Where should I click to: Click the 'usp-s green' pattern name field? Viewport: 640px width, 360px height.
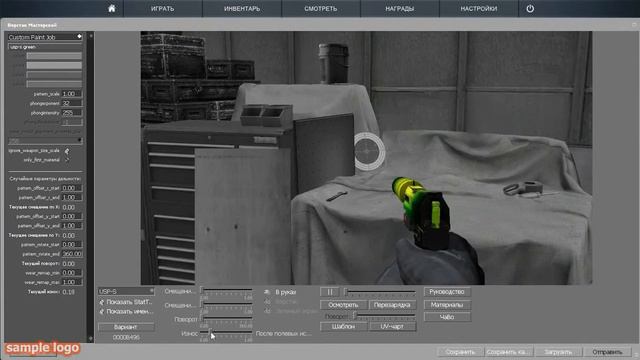(45, 47)
